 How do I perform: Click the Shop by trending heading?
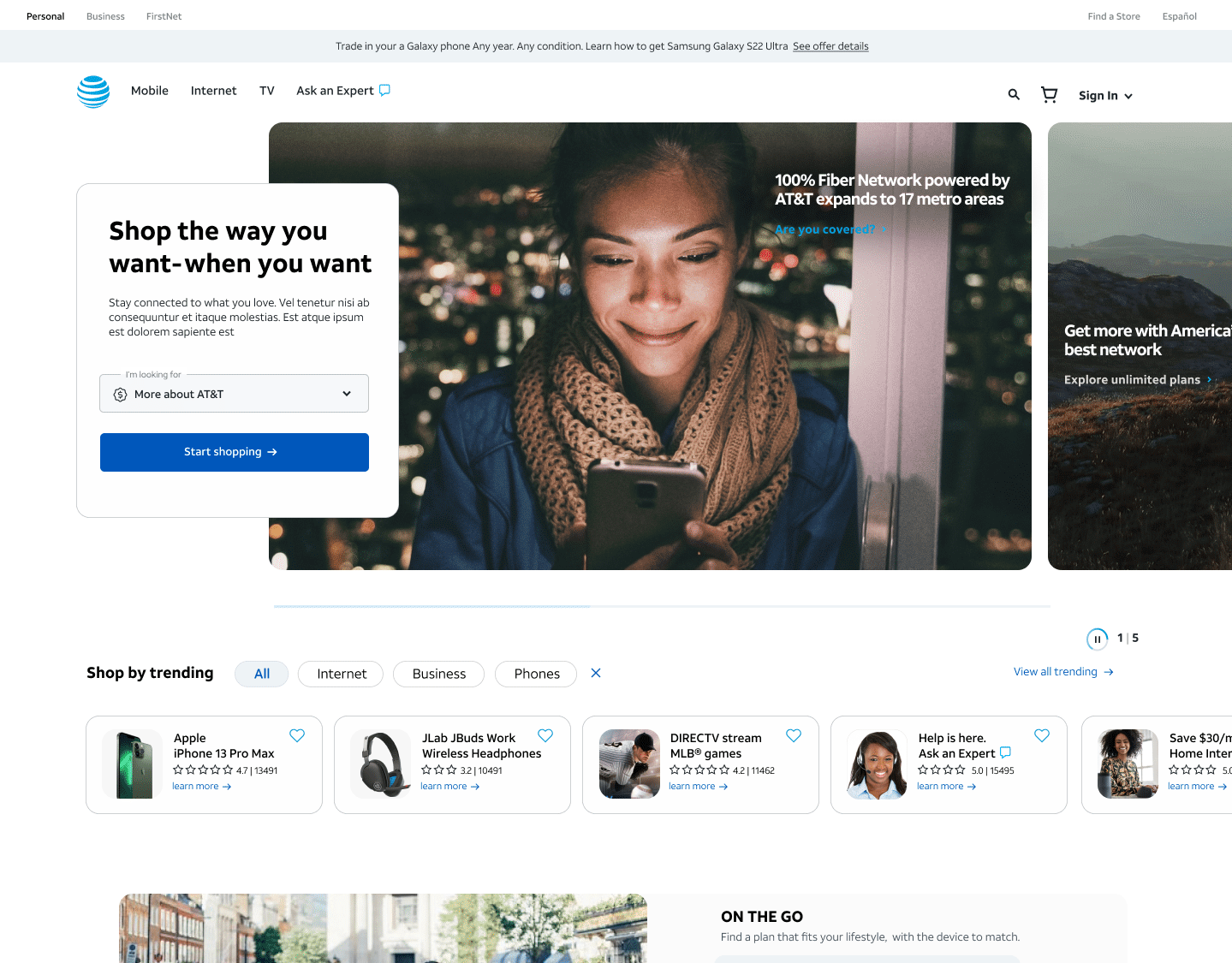pyautogui.click(x=150, y=673)
